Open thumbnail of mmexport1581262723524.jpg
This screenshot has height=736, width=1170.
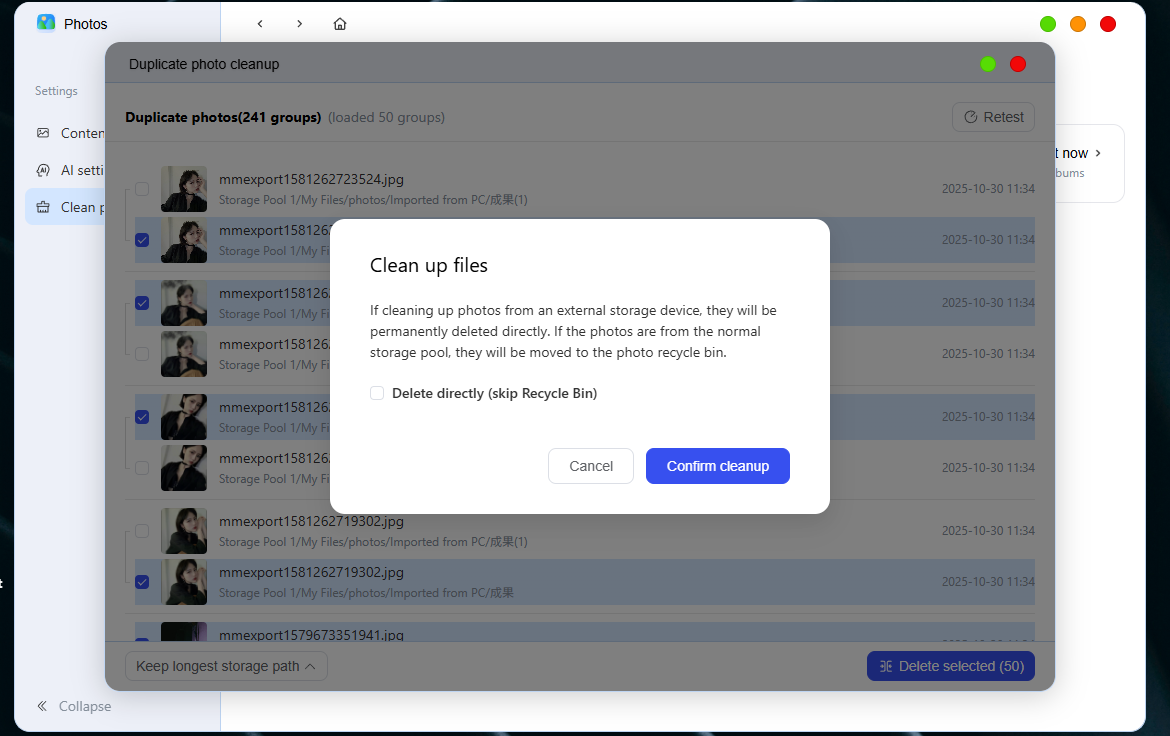(184, 189)
